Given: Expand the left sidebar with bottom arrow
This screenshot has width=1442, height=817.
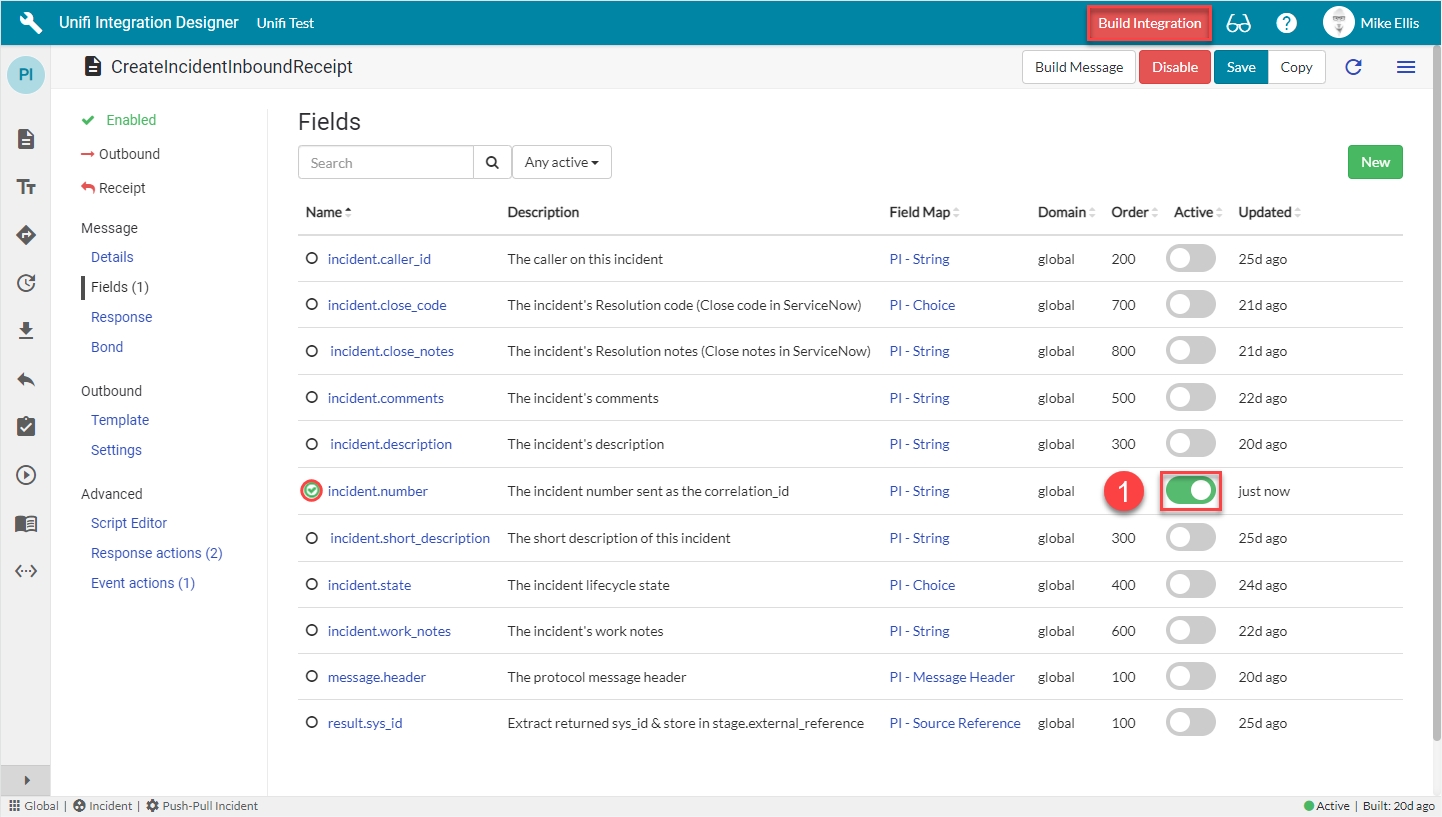Looking at the screenshot, I should [x=26, y=780].
